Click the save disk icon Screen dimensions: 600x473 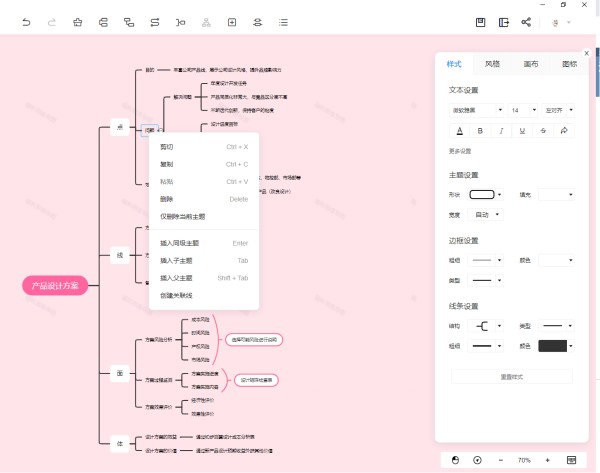click(480, 23)
